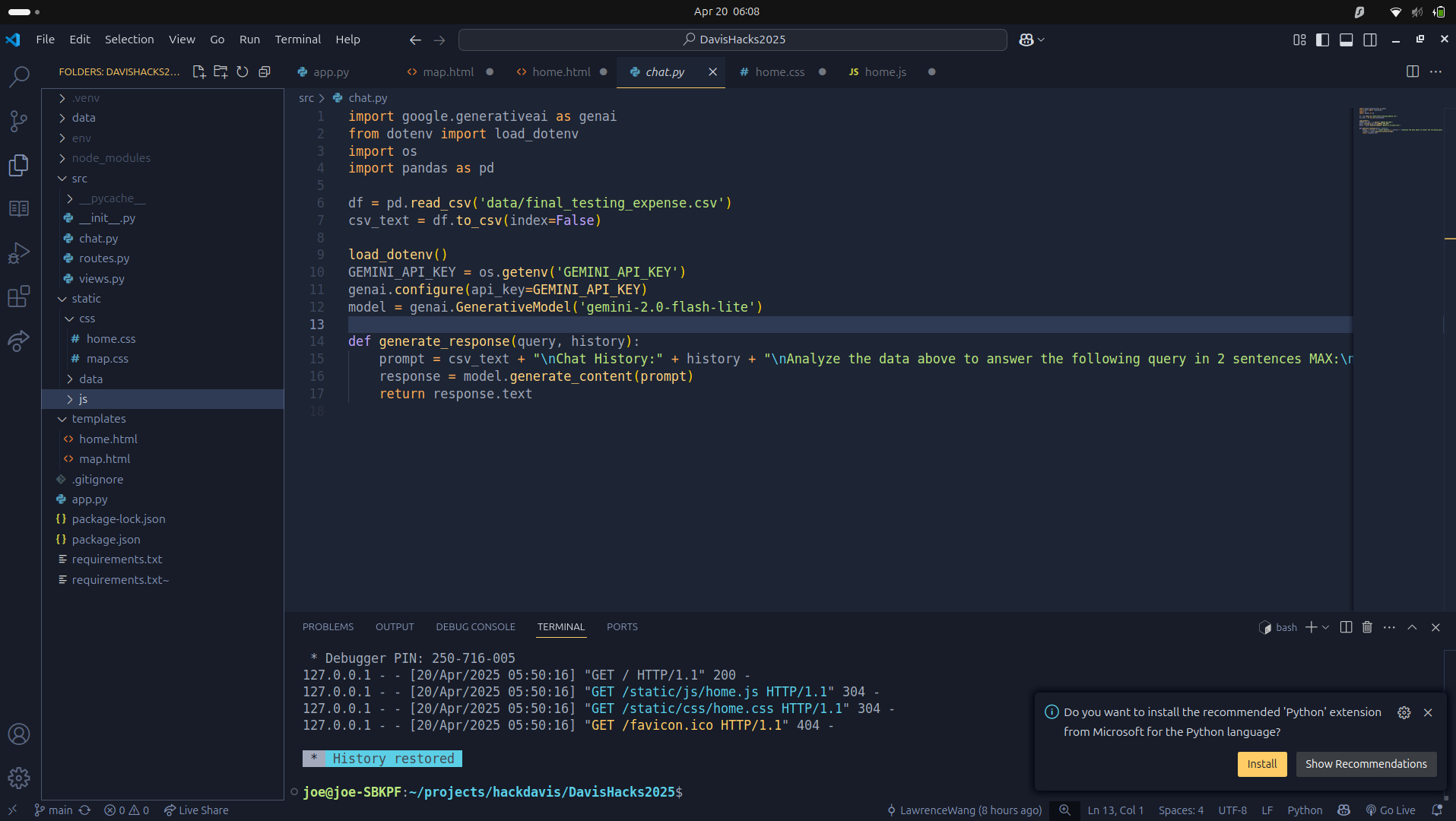This screenshot has height=821, width=1456.
Task: Toggle the primary sidebar visibility
Action: pos(1323,40)
